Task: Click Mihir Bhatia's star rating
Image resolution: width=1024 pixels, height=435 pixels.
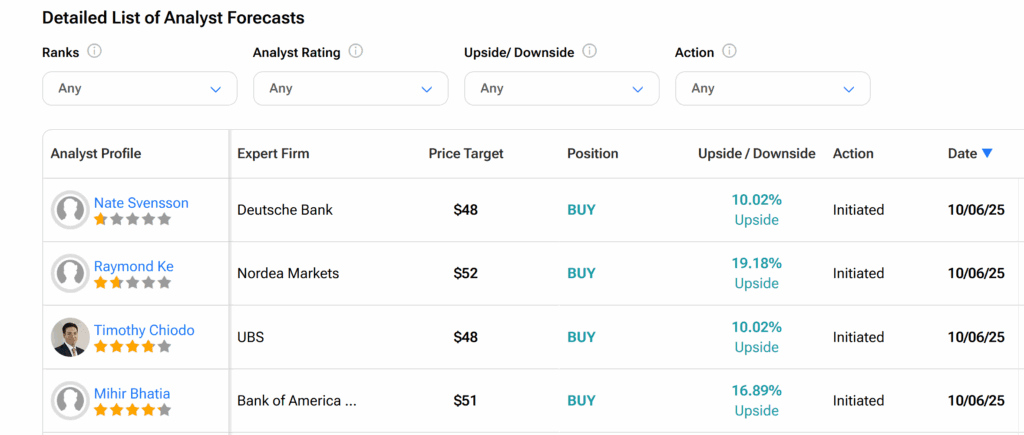Action: coord(133,410)
